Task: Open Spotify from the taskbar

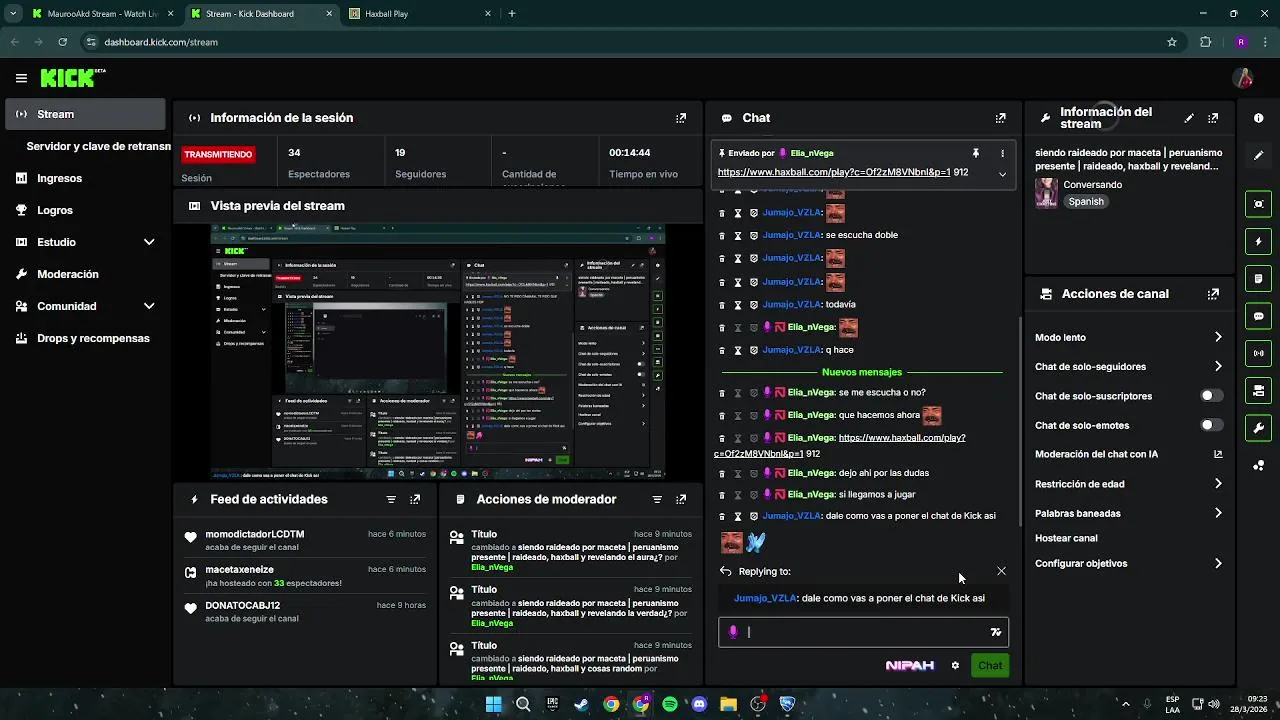Action: (670, 704)
